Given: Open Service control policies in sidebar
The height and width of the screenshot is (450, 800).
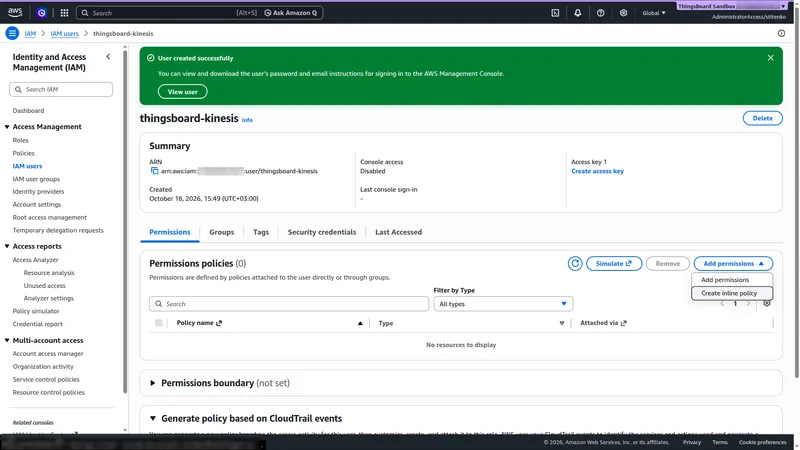Looking at the screenshot, I should click(x=46, y=380).
